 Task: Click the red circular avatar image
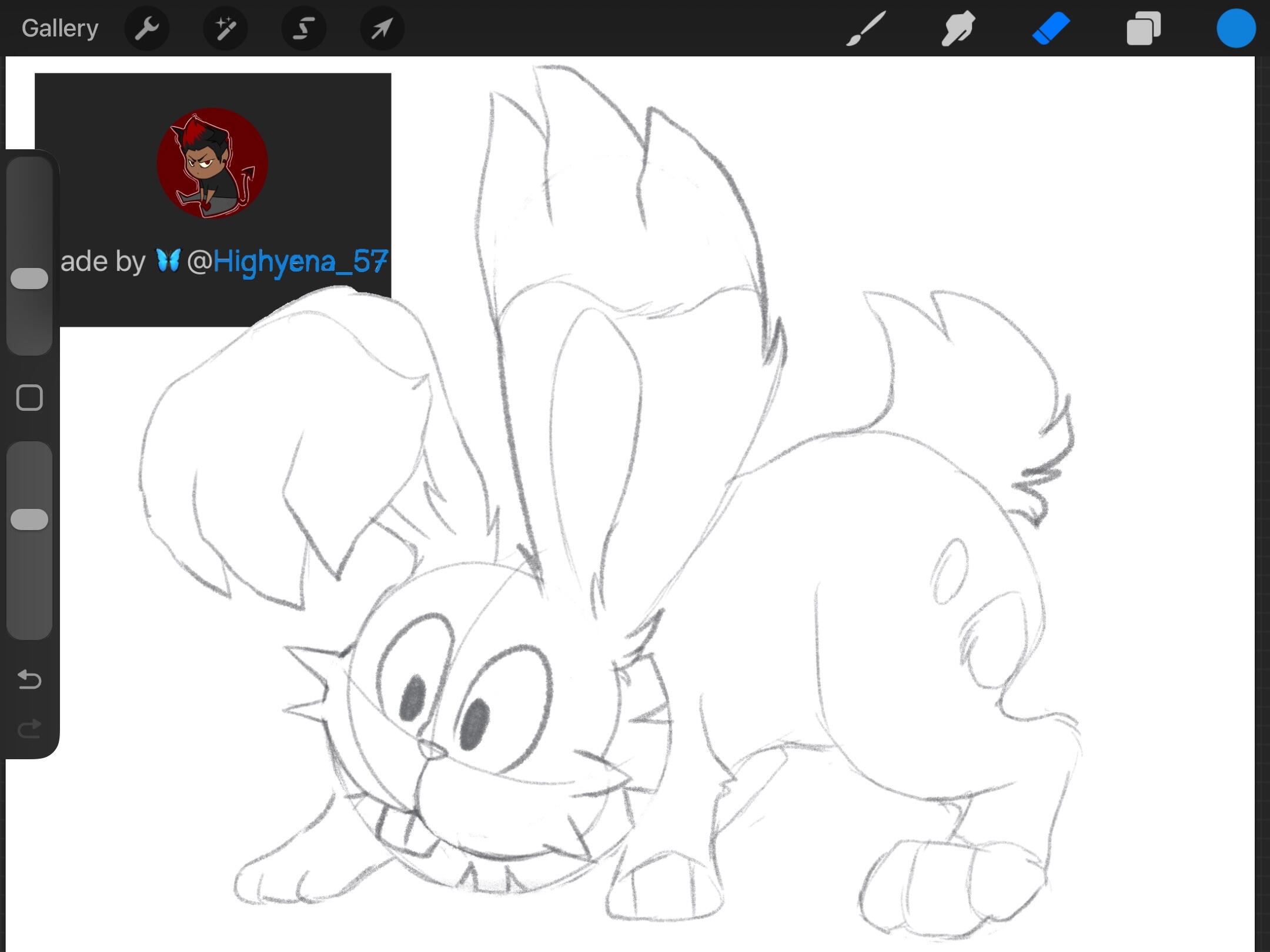tap(212, 163)
